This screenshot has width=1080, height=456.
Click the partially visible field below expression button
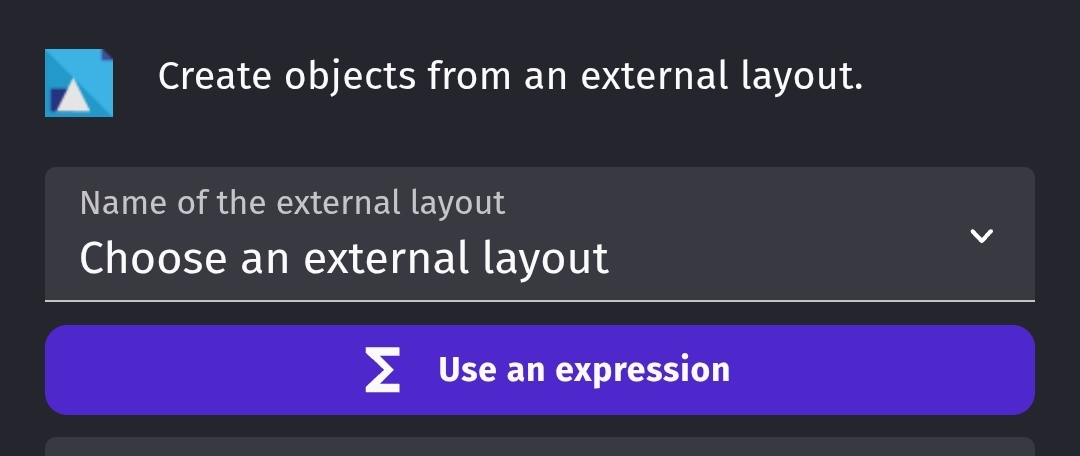(539, 446)
